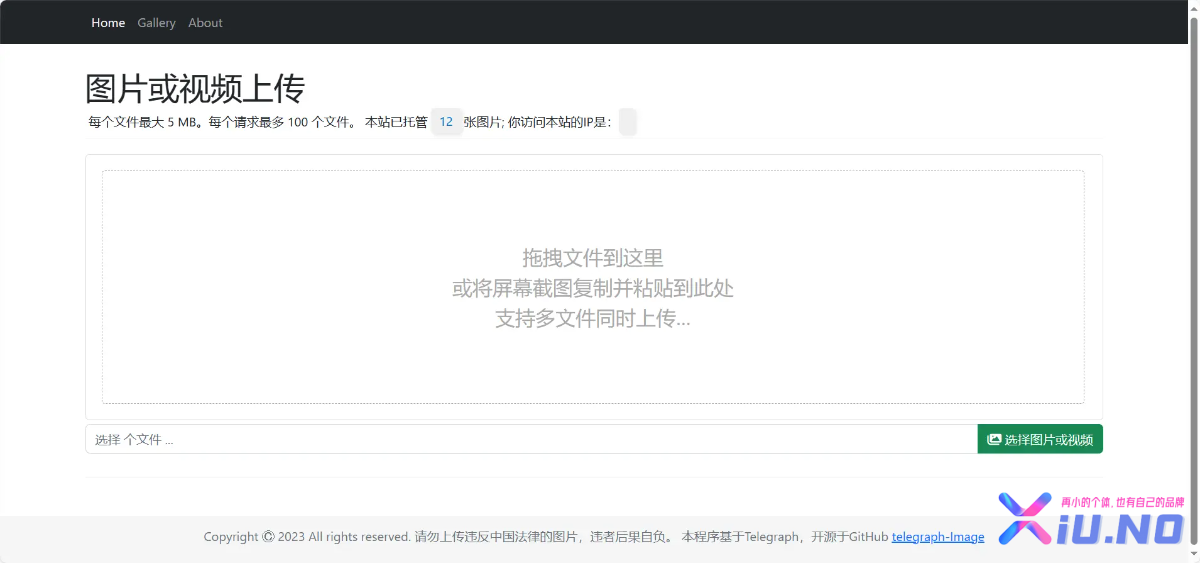
Task: Click the 拖拽文件到这里 drop zone text
Action: [592, 258]
